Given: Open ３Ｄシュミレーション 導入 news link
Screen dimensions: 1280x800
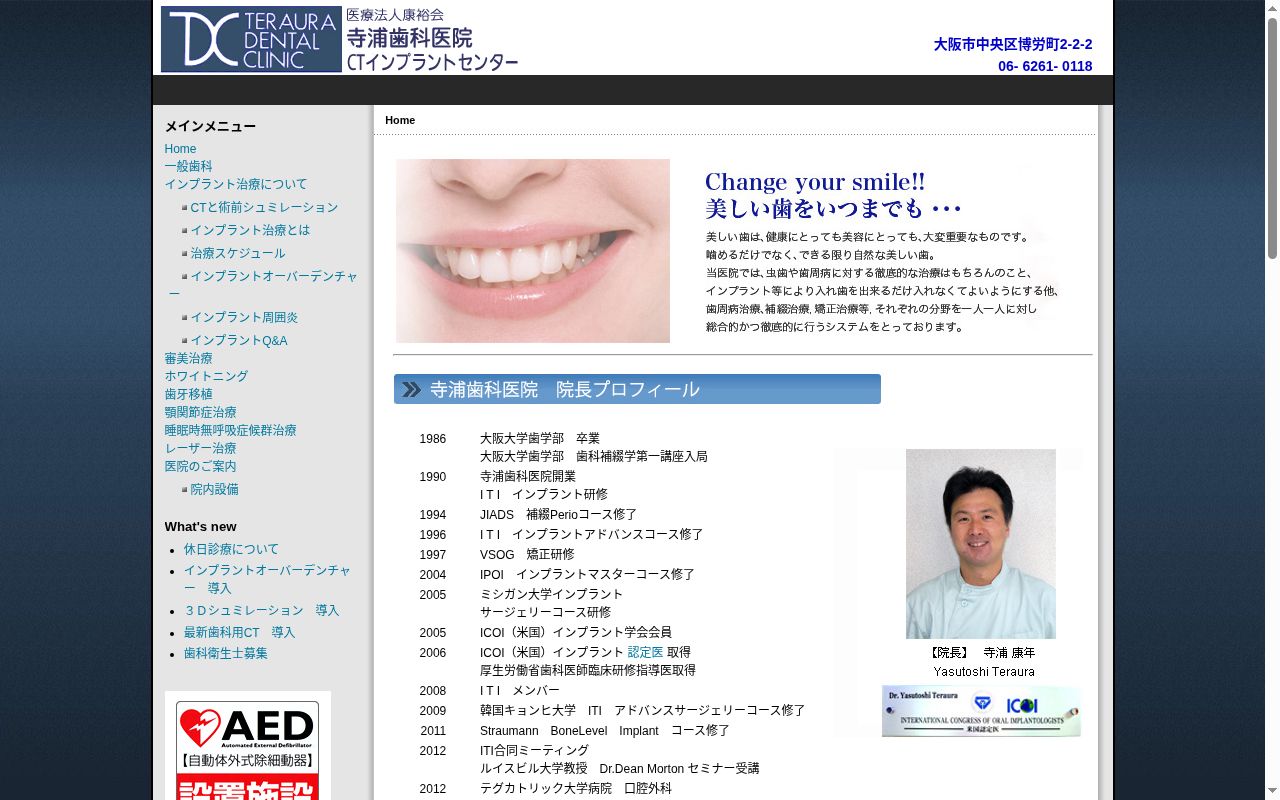Looking at the screenshot, I should click(261, 611).
